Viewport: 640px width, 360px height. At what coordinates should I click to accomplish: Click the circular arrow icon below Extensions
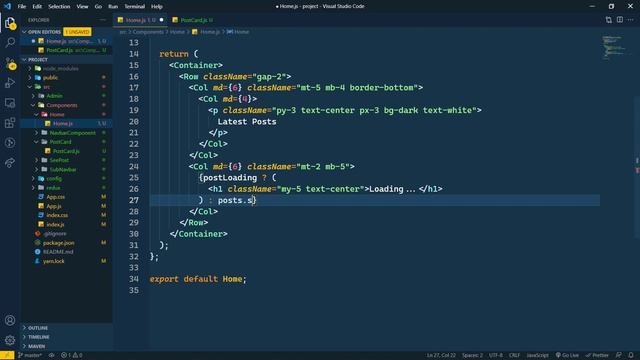tap(10, 143)
